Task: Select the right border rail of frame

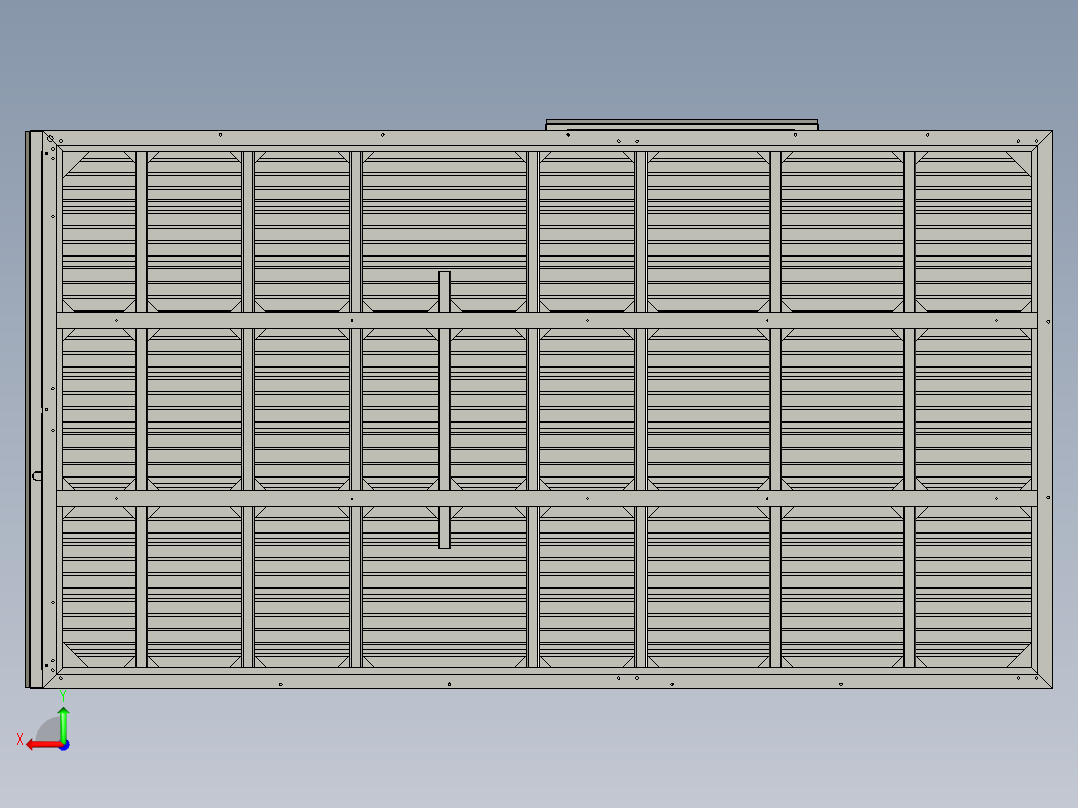Action: tap(1043, 410)
